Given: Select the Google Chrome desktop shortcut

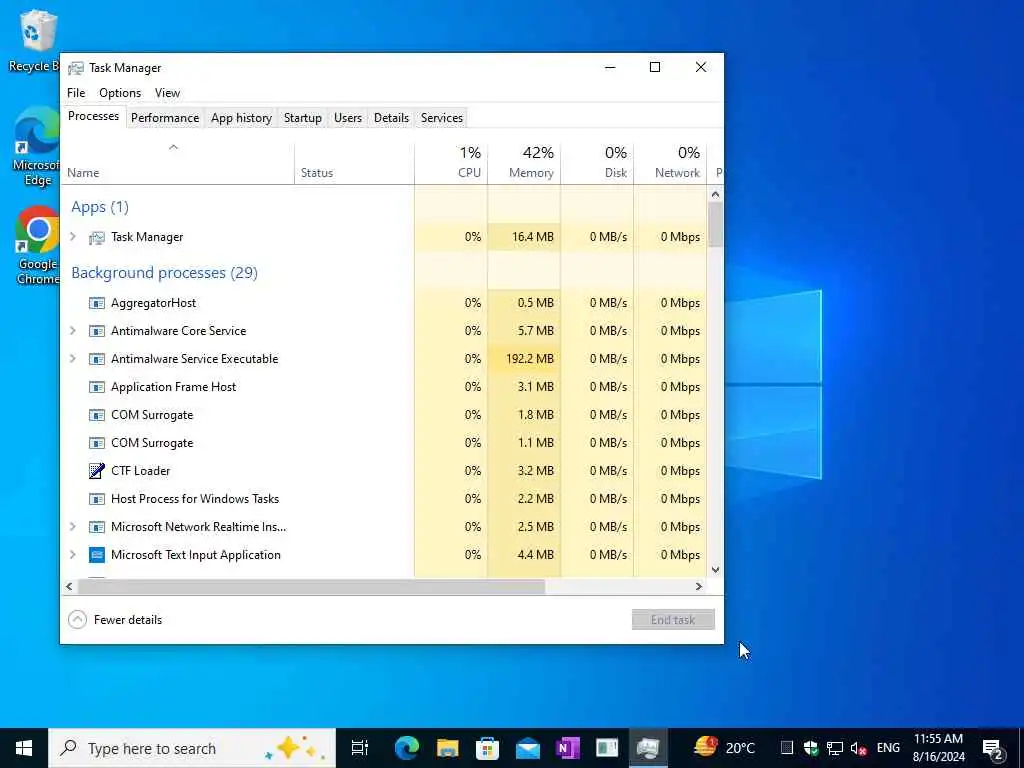Looking at the screenshot, I should coord(37,246).
